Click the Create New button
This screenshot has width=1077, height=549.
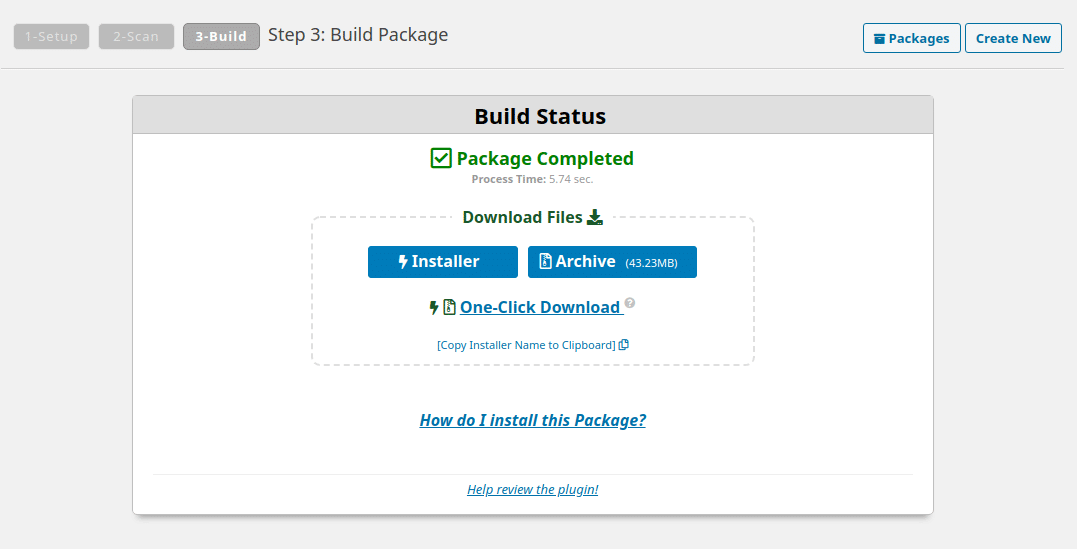pyautogui.click(x=1013, y=38)
